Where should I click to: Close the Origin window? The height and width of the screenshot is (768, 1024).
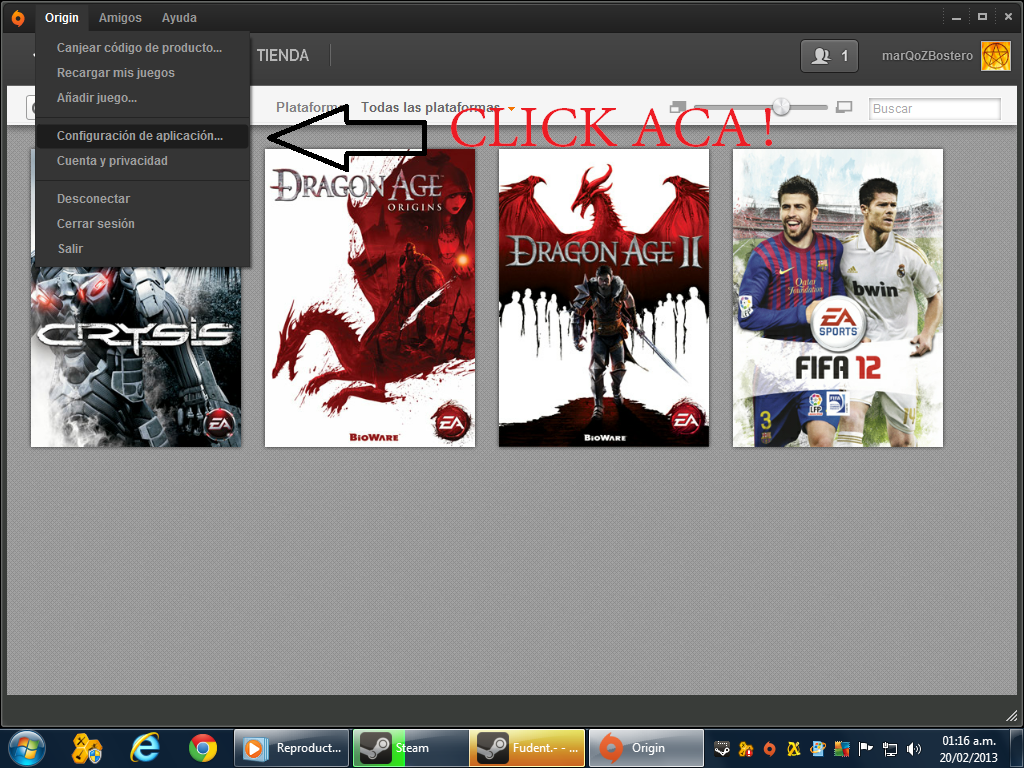(1008, 17)
